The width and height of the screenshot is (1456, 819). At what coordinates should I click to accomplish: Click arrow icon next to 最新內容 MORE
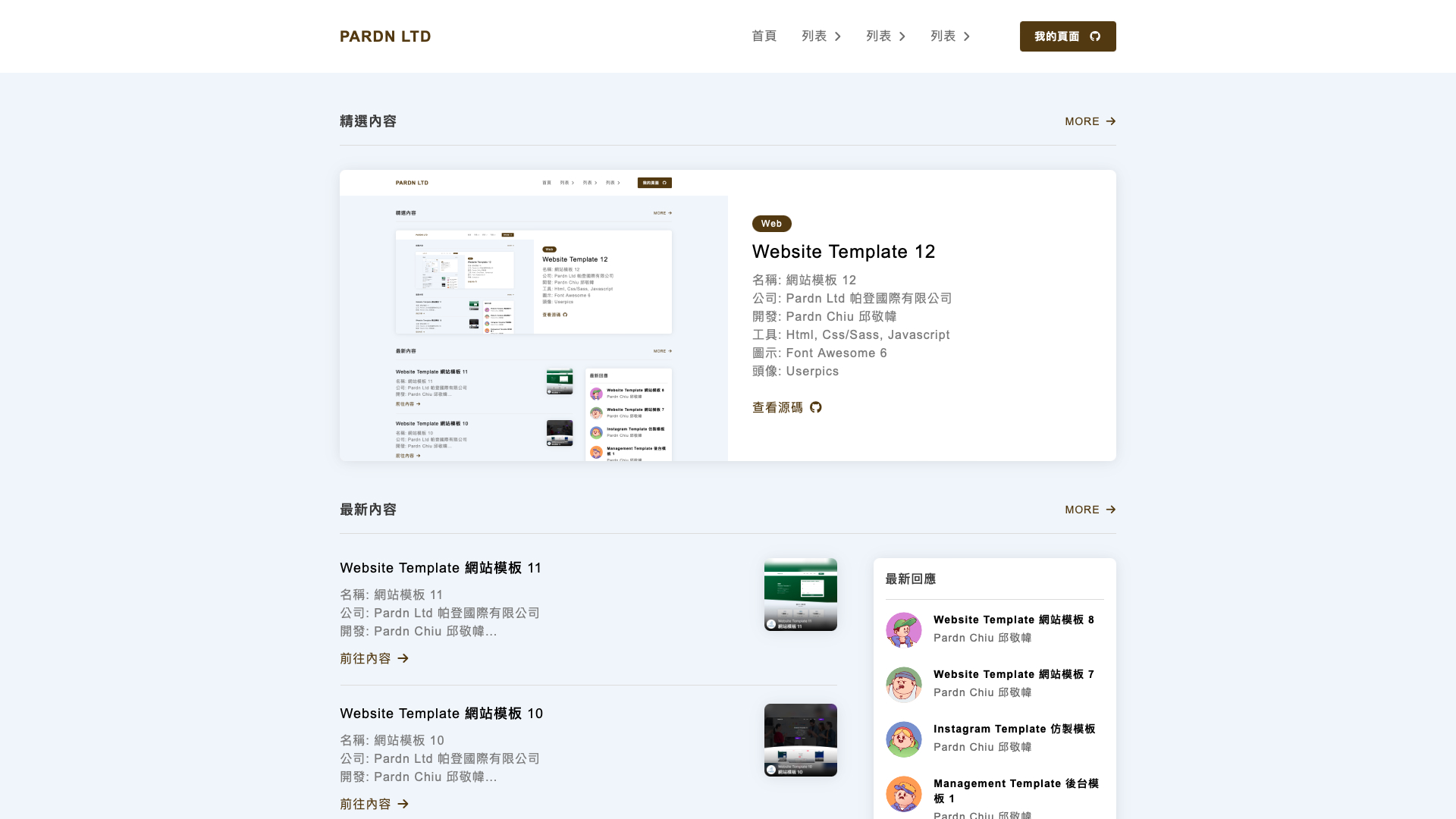click(1111, 510)
